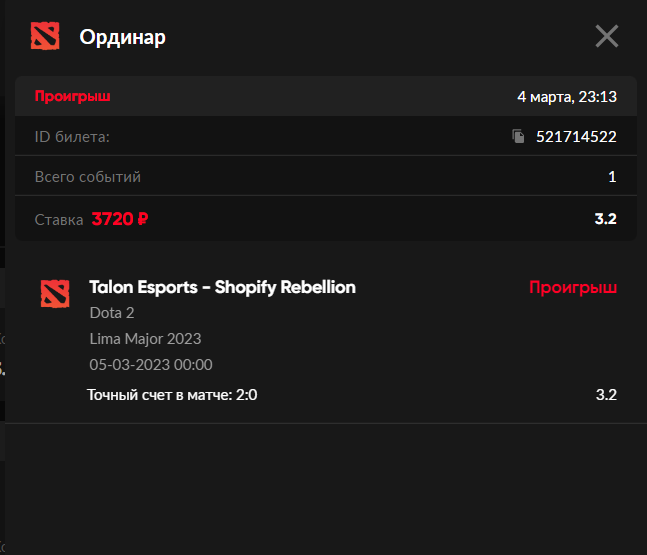Click the ID билета label

coord(72,136)
